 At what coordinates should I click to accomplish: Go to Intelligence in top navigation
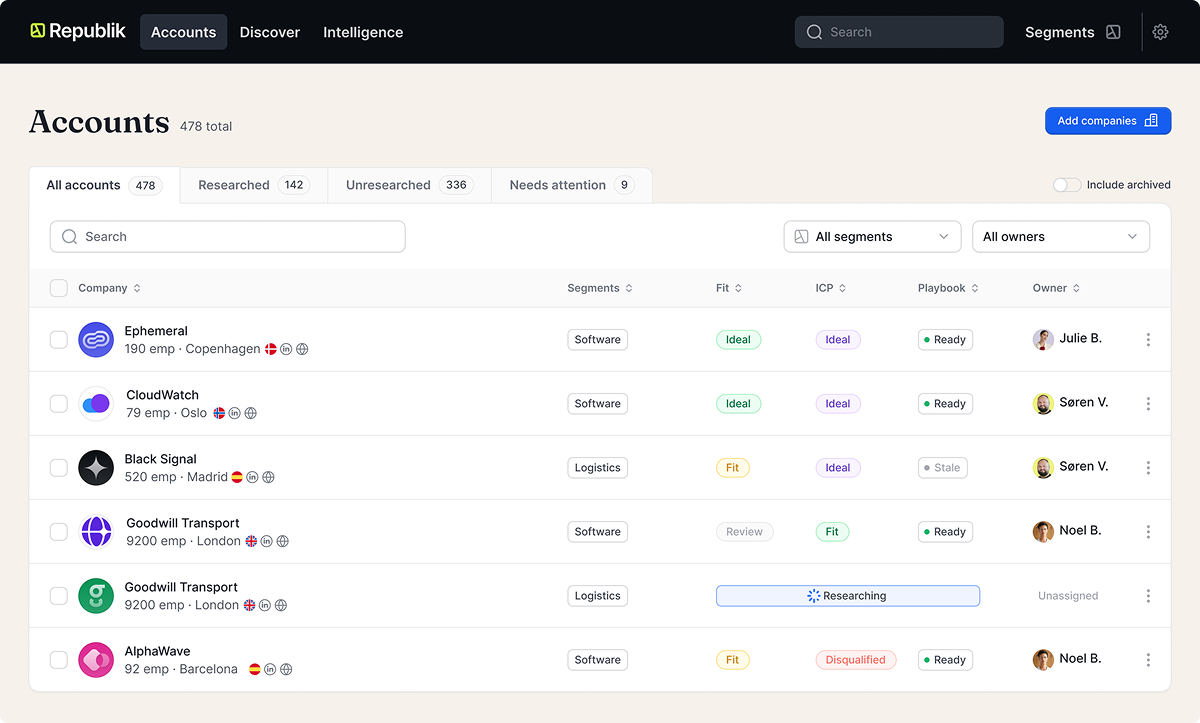[363, 32]
